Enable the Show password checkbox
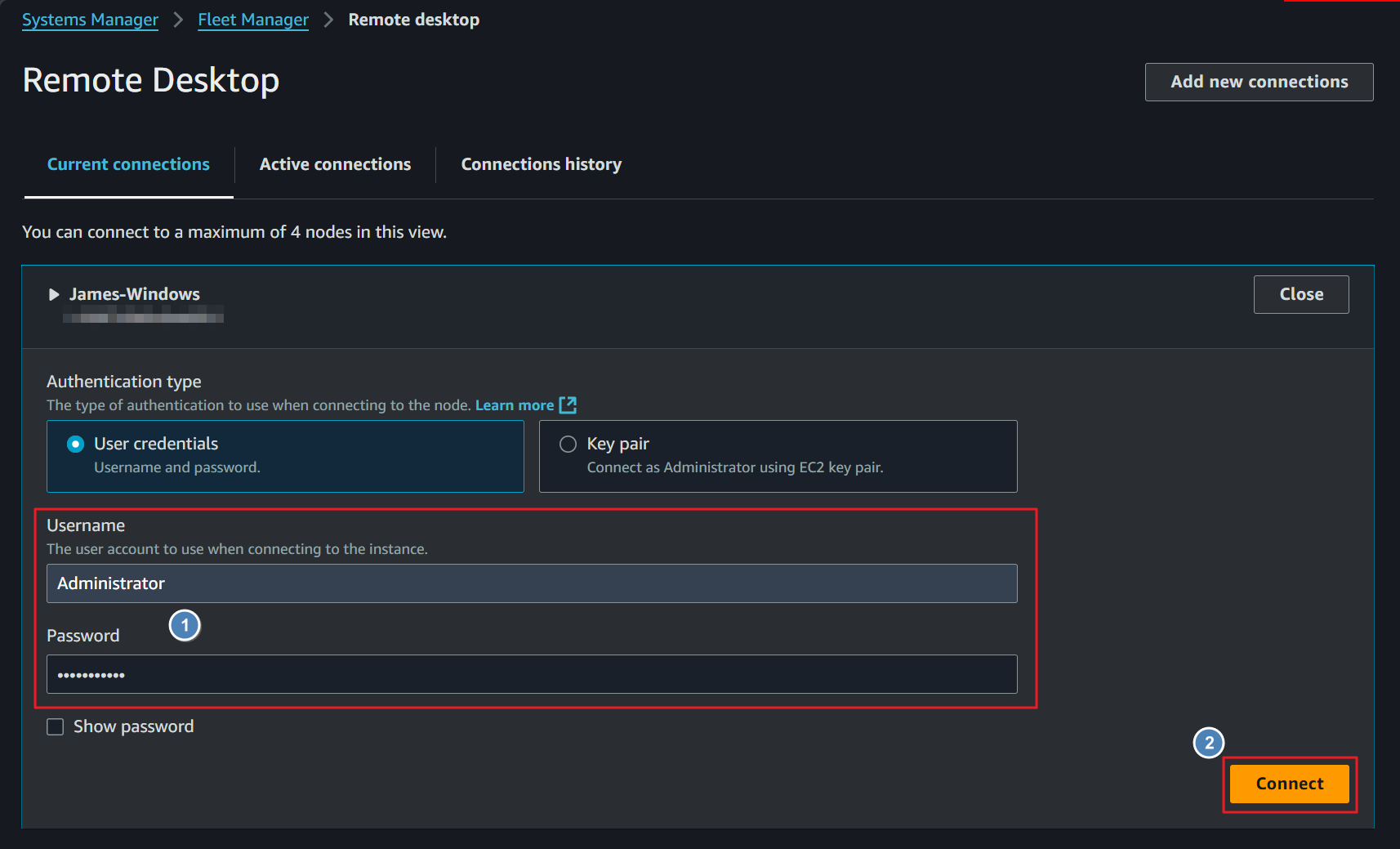Screen dimensions: 1400x849 click(56, 727)
